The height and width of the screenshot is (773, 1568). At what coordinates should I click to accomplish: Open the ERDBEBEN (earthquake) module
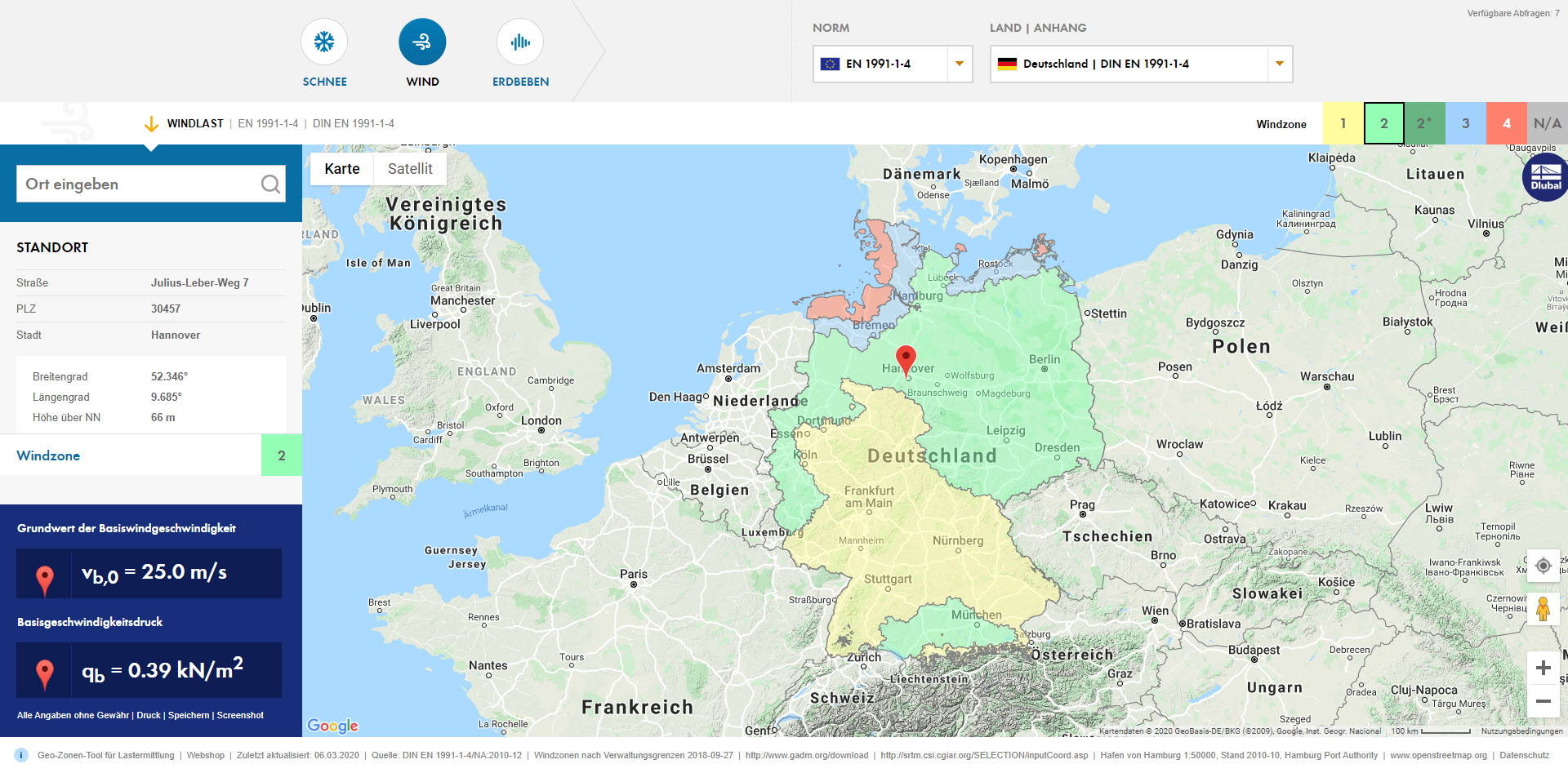point(519,42)
